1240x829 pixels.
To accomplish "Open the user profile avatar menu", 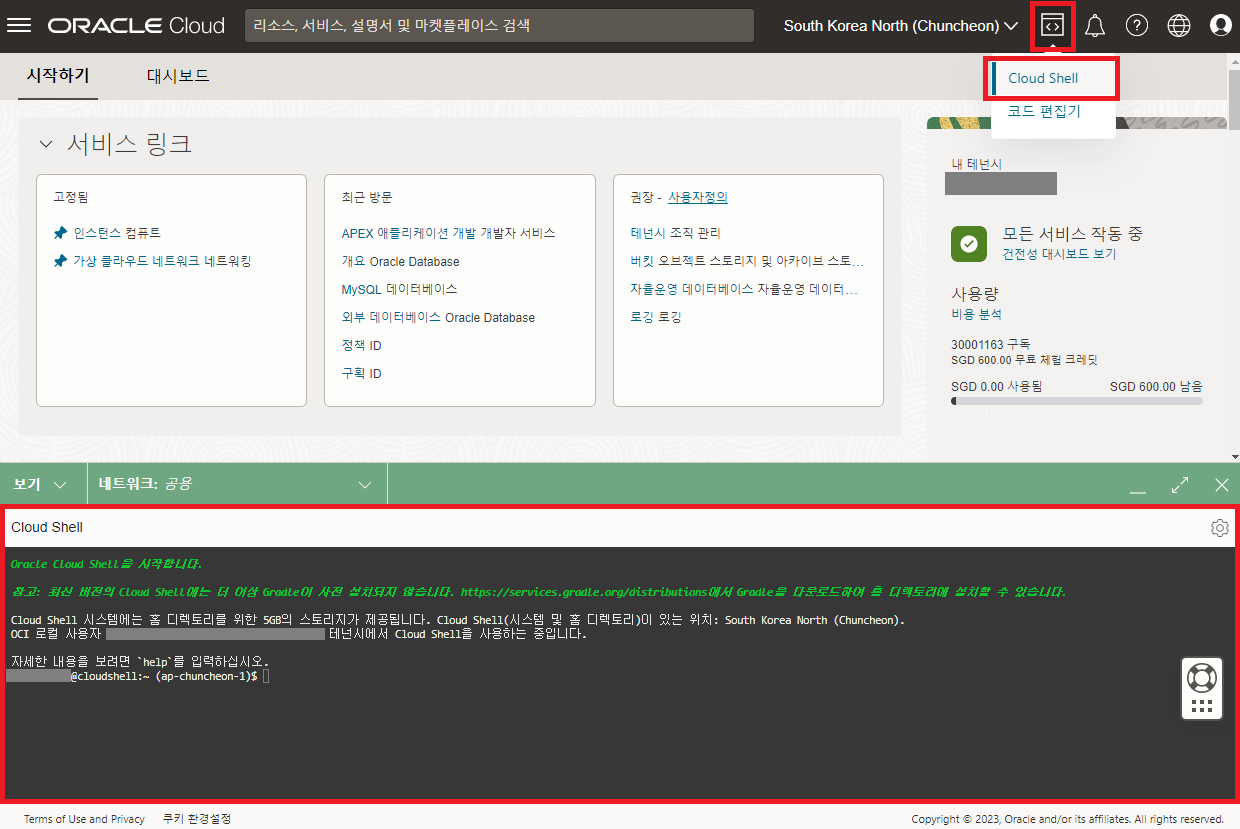I will click(1220, 26).
